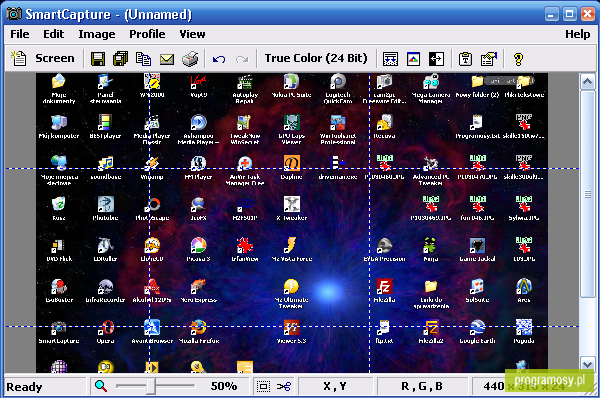Copy image with the copy toolbar icon
The height and width of the screenshot is (398, 600).
click(x=143, y=59)
